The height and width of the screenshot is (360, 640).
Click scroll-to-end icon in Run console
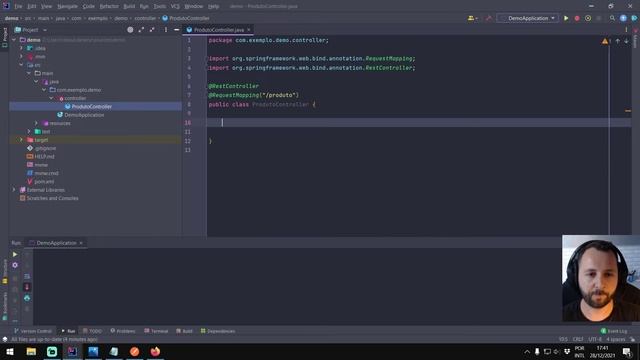point(27,287)
